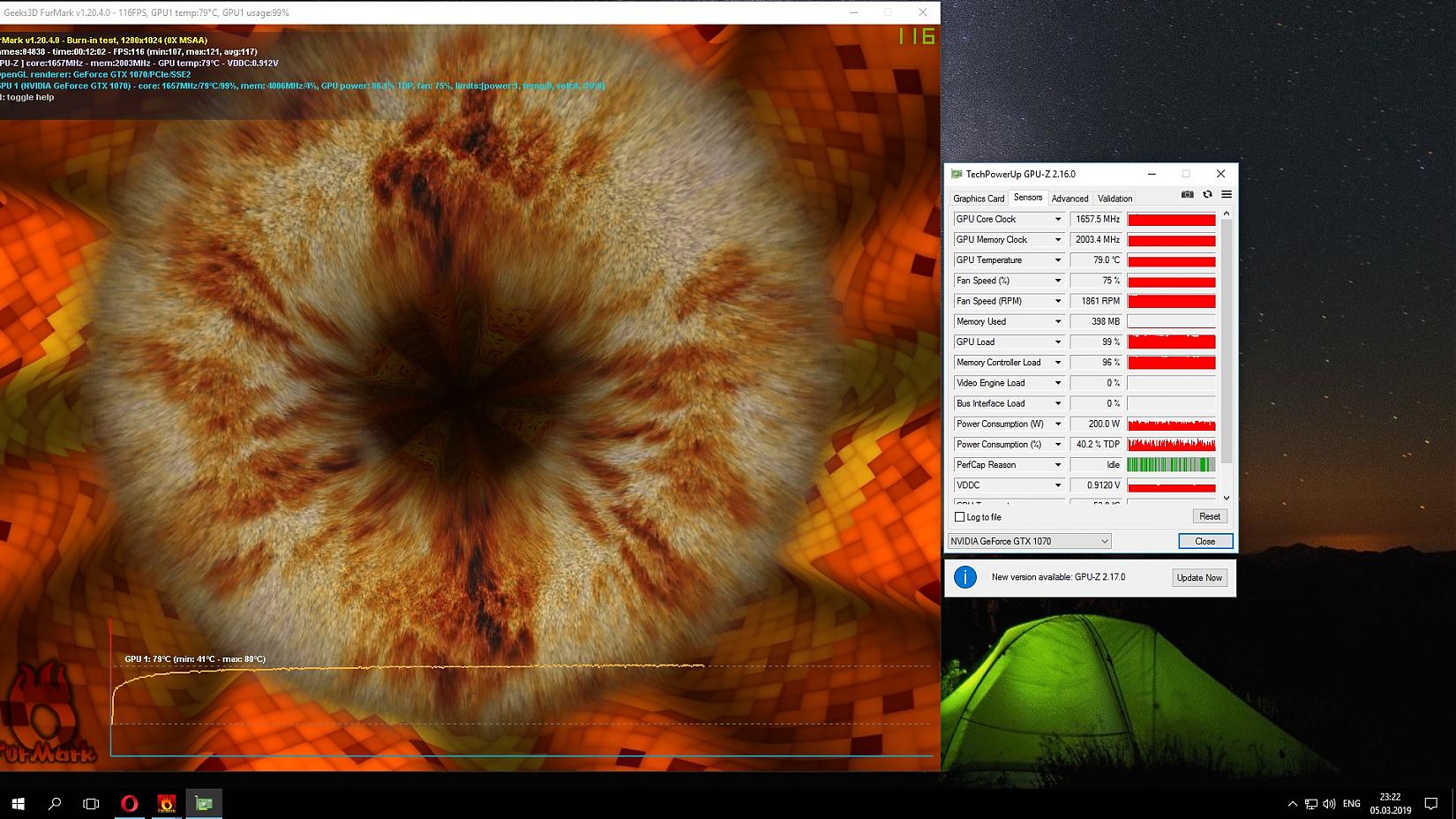Viewport: 1456px width, 819px height.
Task: Click the 79.0 °C temperature value
Action: pos(1097,260)
